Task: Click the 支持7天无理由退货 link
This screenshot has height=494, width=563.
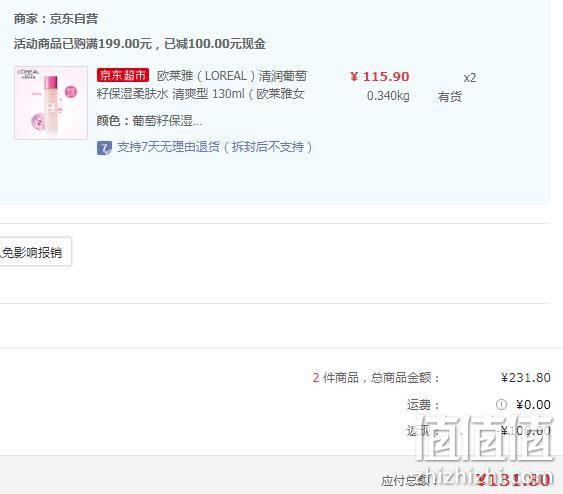Action: tap(215, 147)
